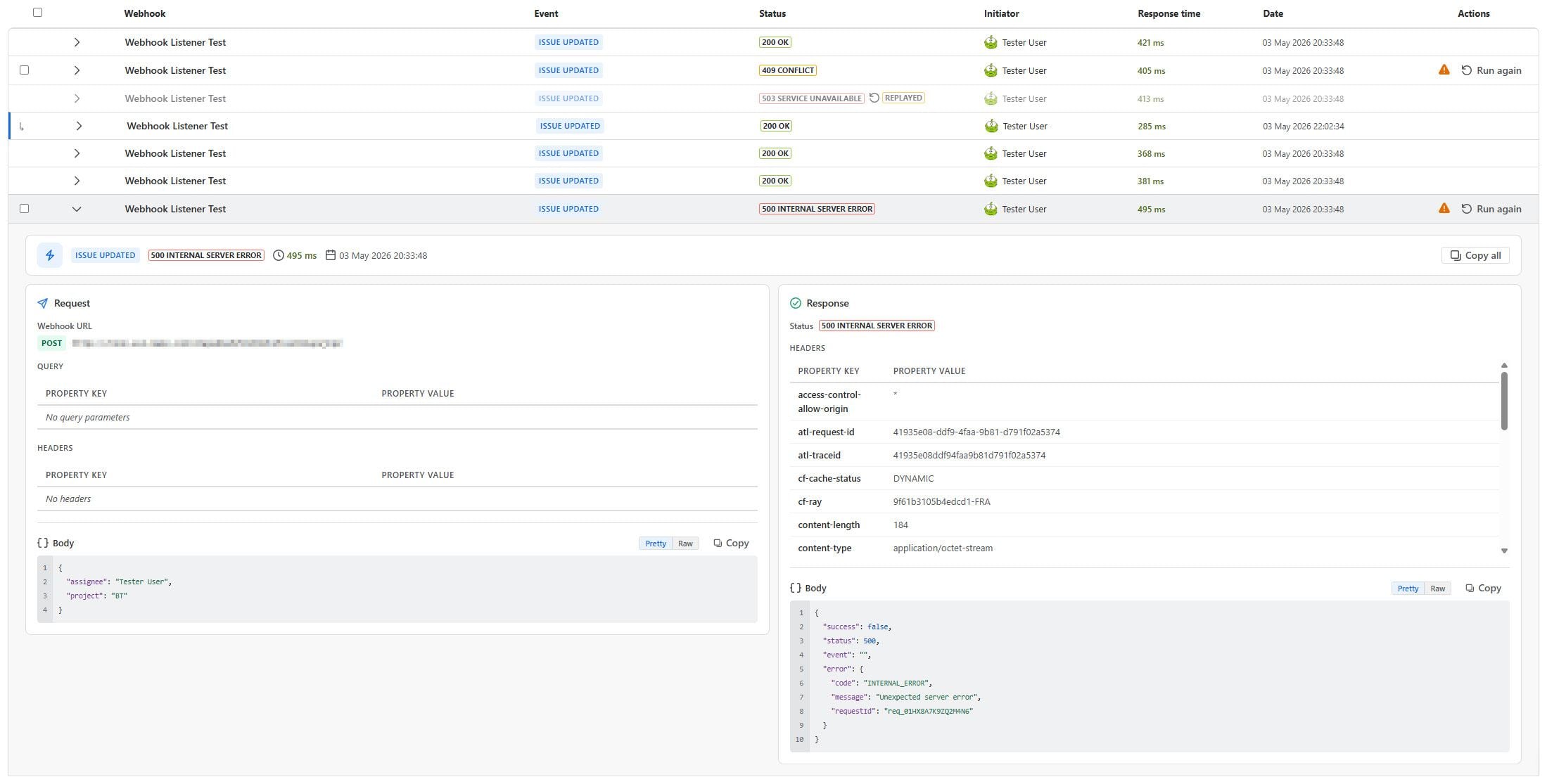Click child-row arrow indicator on replayed entry

point(22,127)
